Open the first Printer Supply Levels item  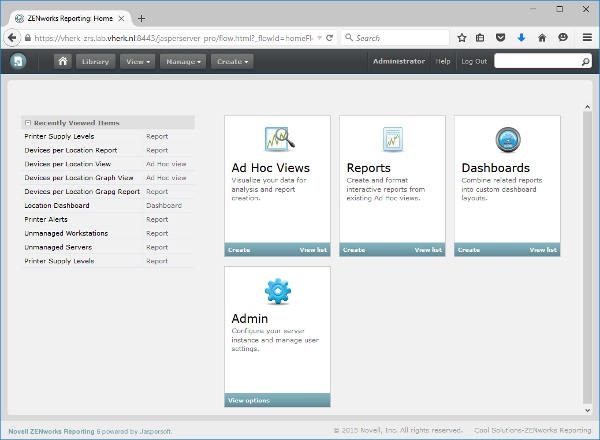coord(59,136)
